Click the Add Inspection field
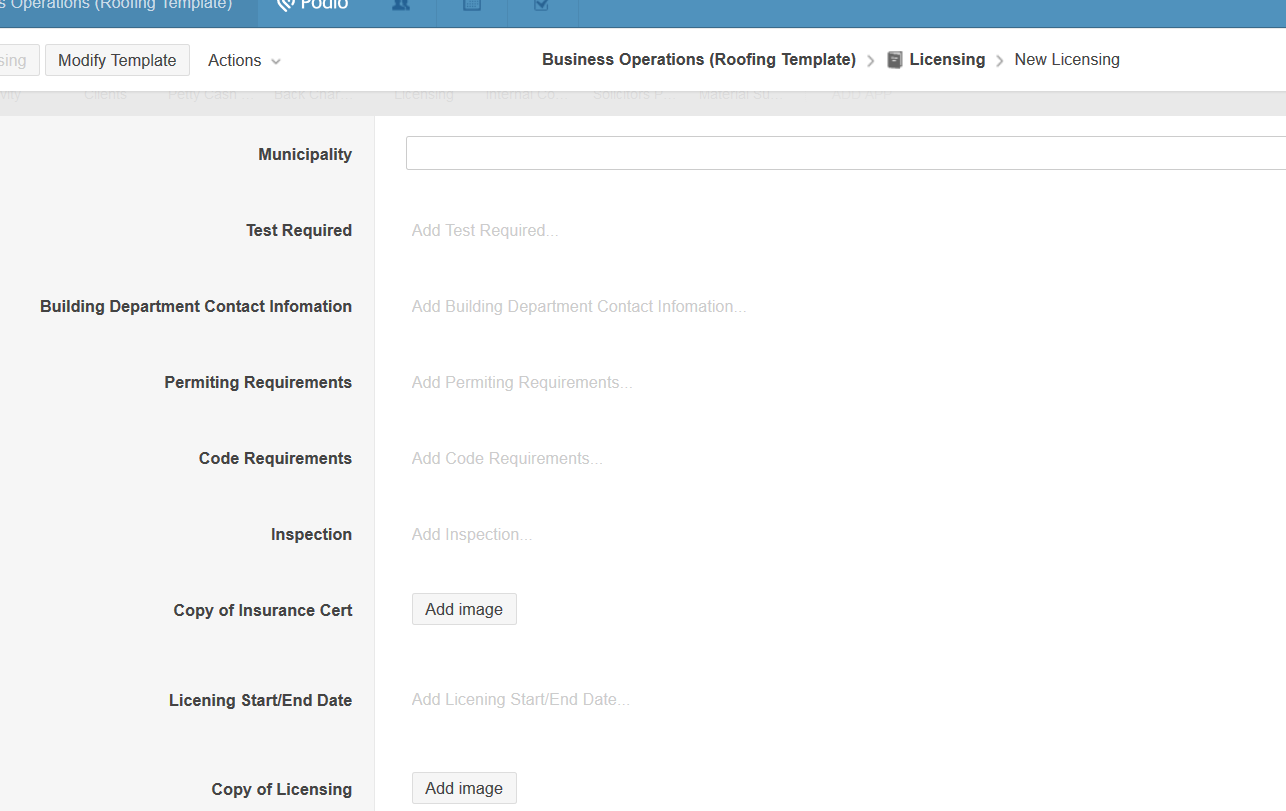 [472, 535]
